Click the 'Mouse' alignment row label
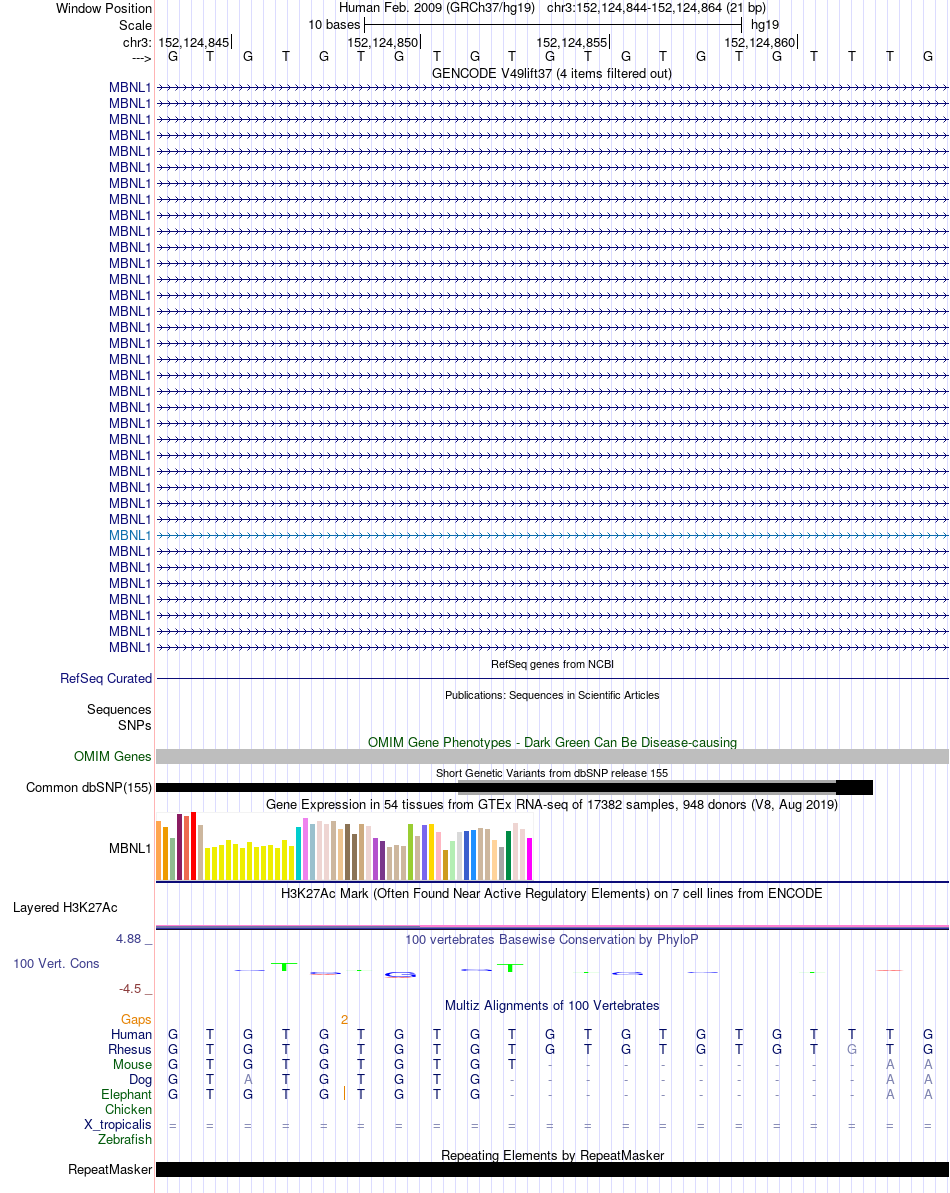This screenshot has width=950, height=1193. pyautogui.click(x=132, y=1065)
